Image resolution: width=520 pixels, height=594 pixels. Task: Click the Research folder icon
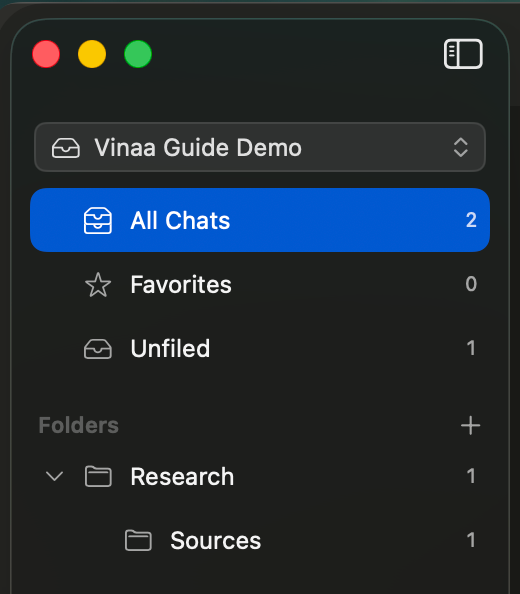coord(98,476)
